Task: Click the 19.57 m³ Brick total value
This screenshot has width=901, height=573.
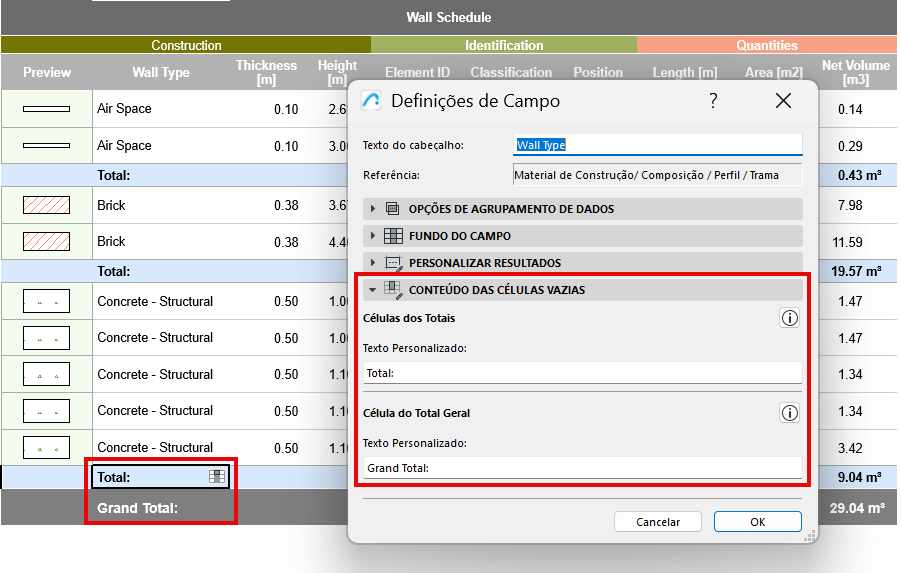Action: [x=856, y=271]
